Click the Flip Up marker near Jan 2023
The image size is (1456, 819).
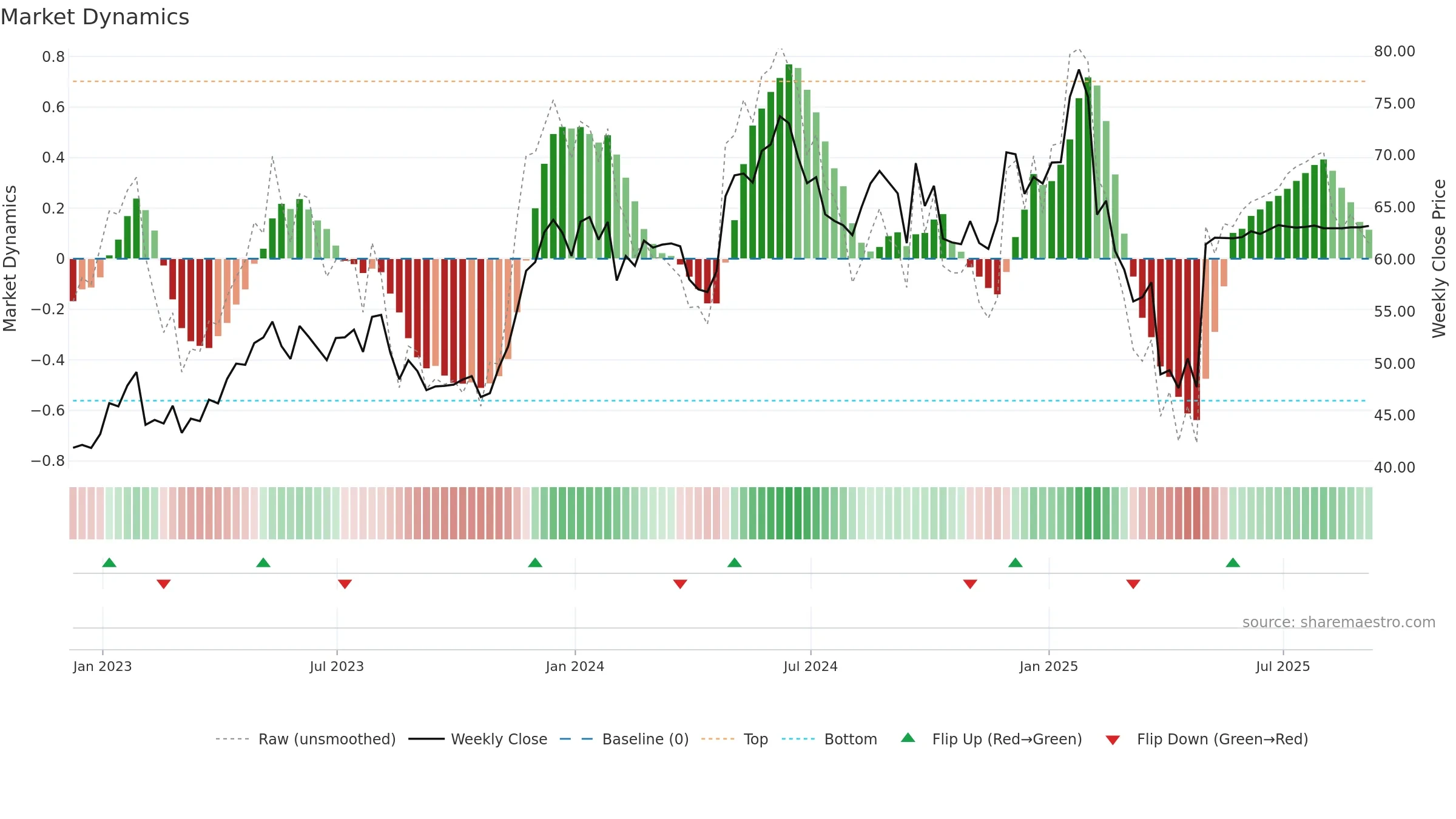coord(109,562)
